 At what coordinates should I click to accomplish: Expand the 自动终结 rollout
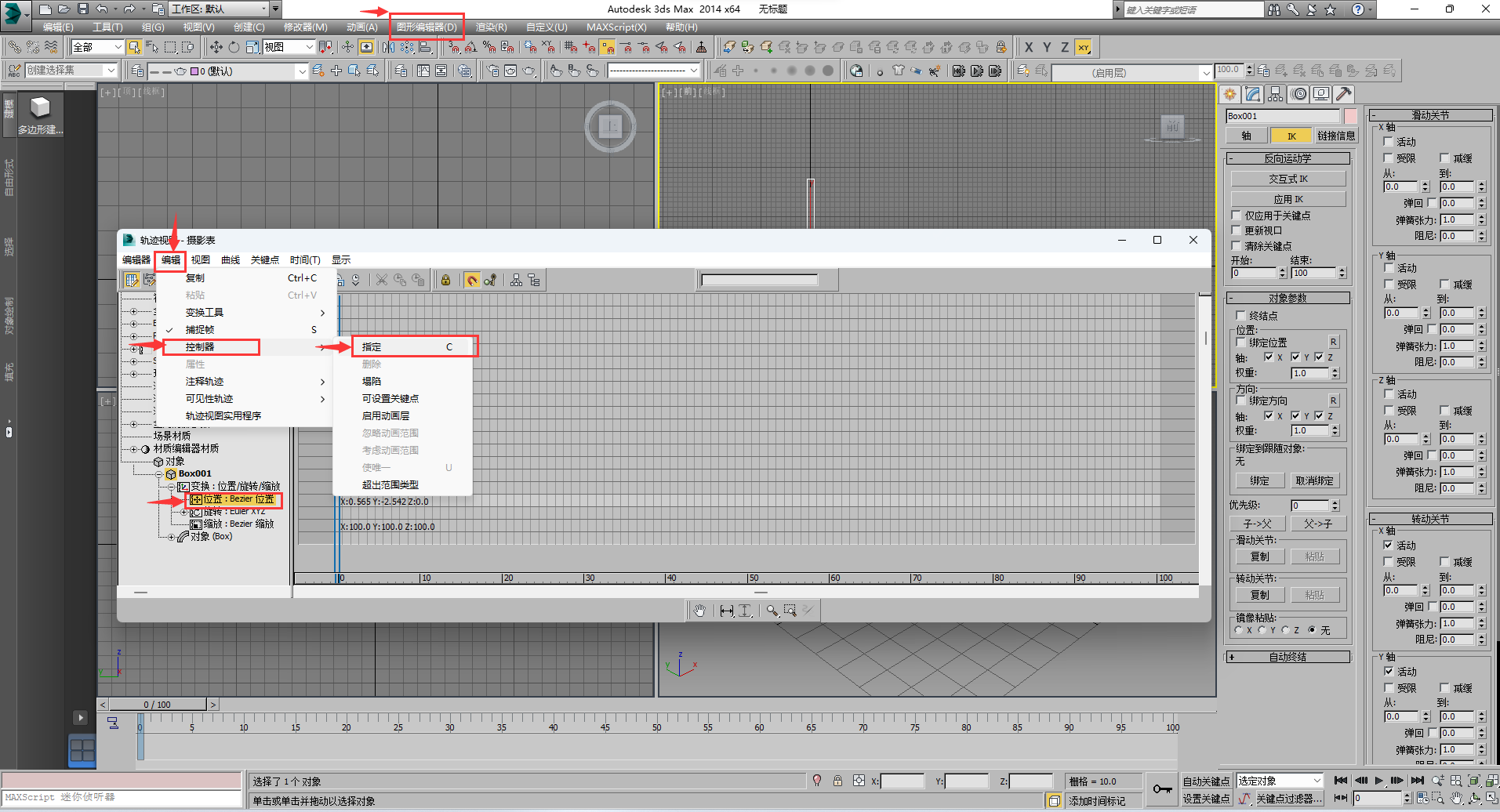pyautogui.click(x=1288, y=657)
